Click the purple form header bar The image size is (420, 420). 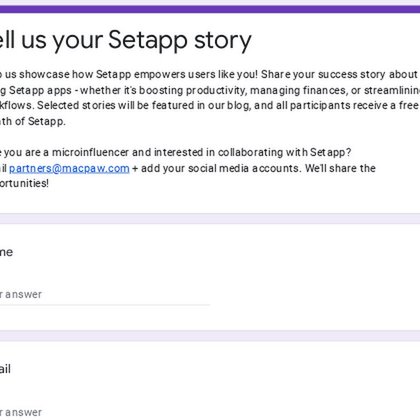(210, 9)
